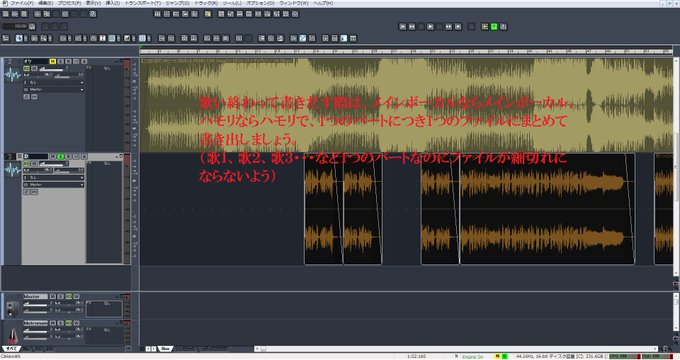Select the first vocal clip in track 3
This screenshot has width=680, height=360.
click(x=324, y=209)
